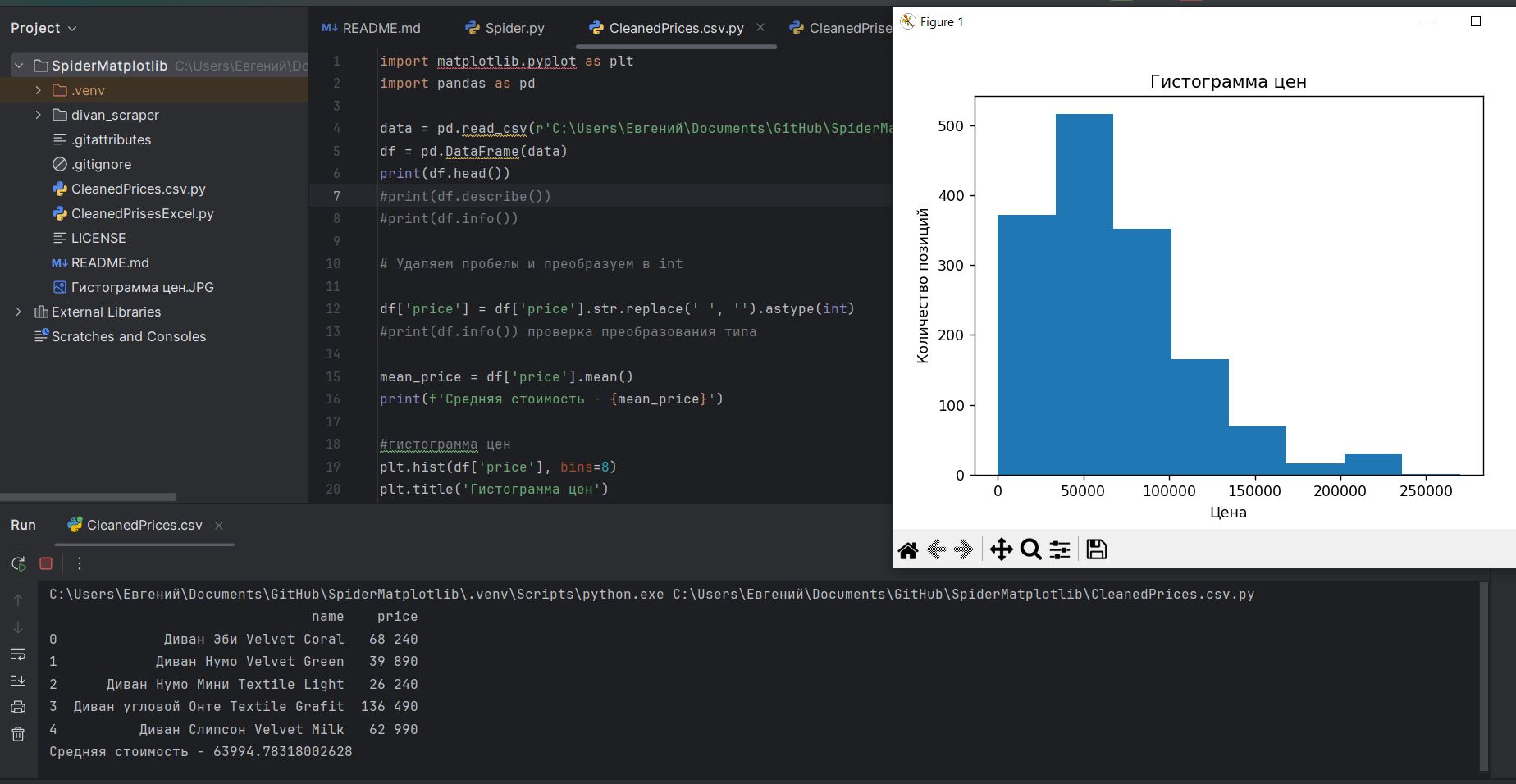Open the Project view switcher dropdown
Viewport: 1516px width, 784px height.
(71, 27)
